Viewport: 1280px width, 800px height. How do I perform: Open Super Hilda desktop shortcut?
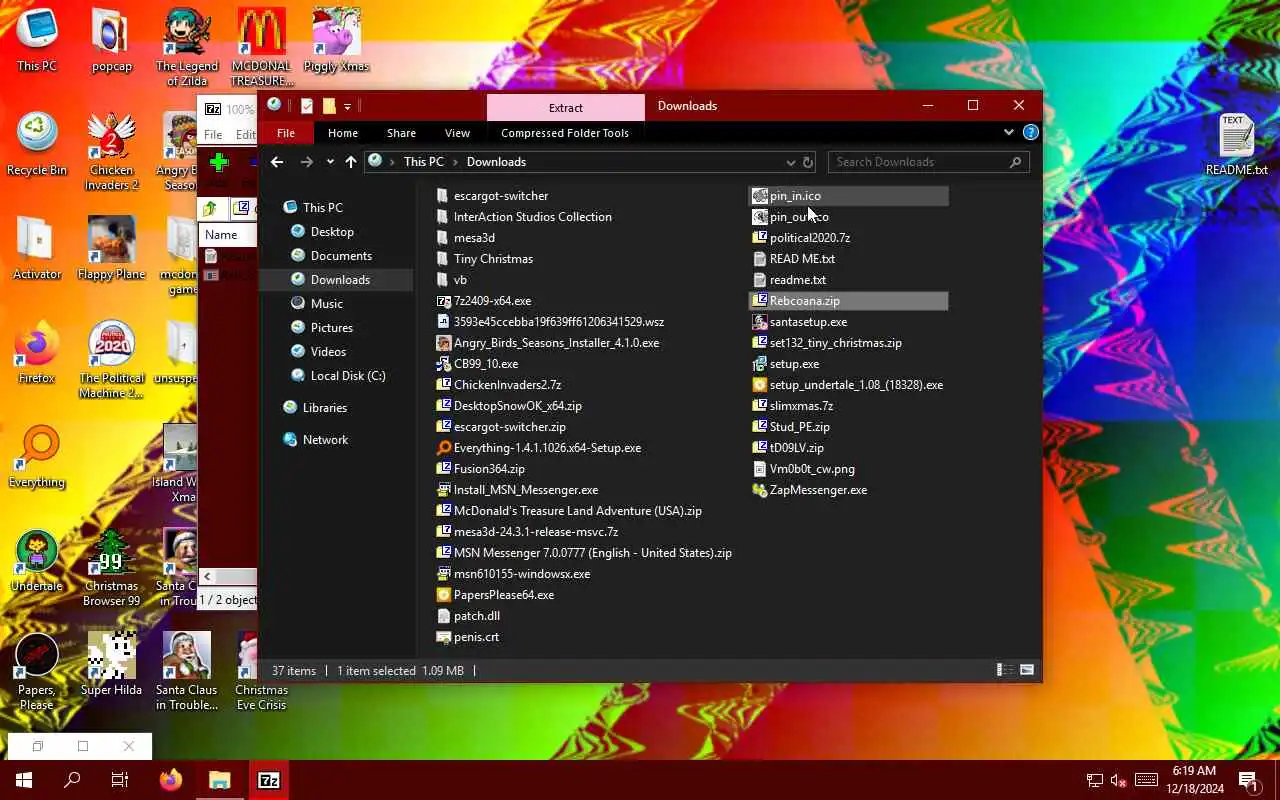(x=112, y=665)
